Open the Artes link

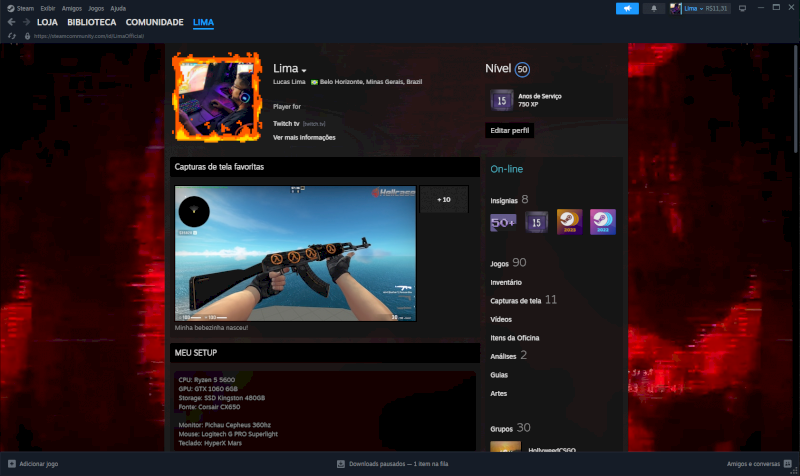pos(498,393)
